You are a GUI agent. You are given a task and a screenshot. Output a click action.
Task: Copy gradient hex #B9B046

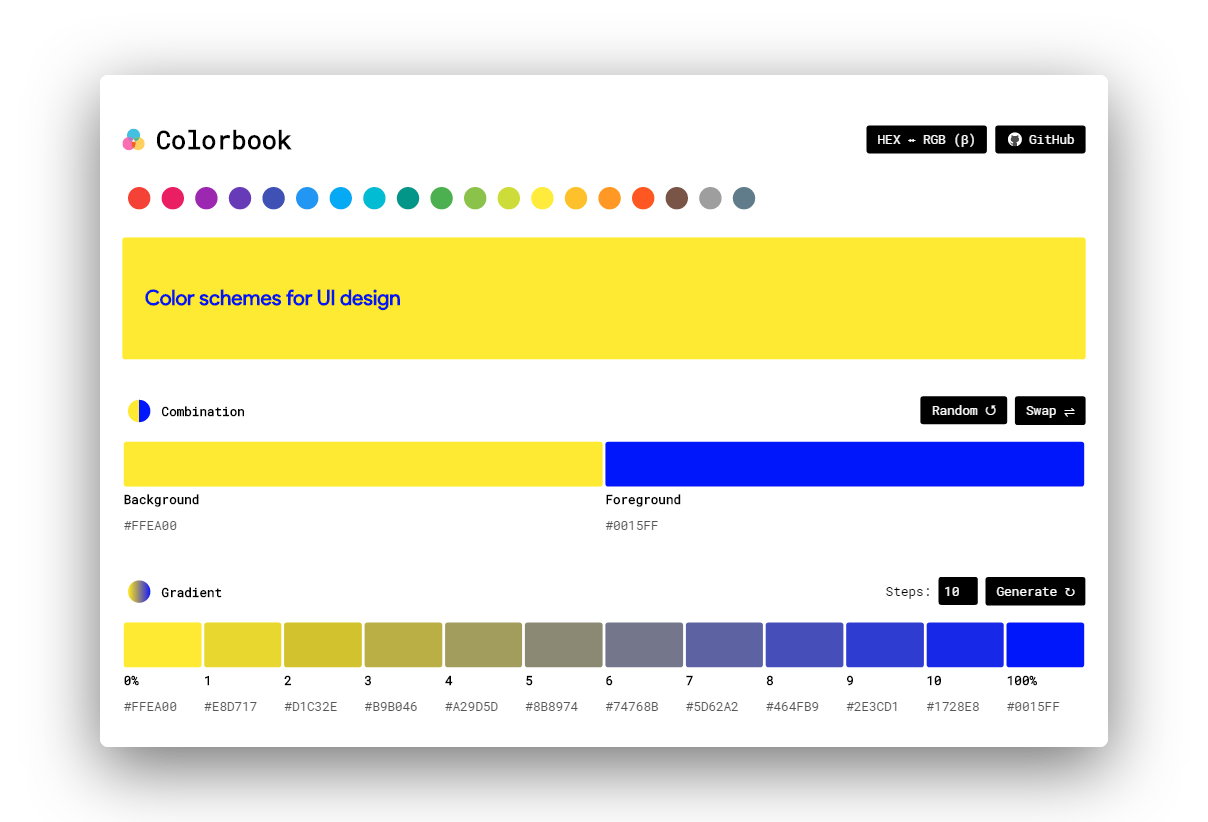(391, 707)
